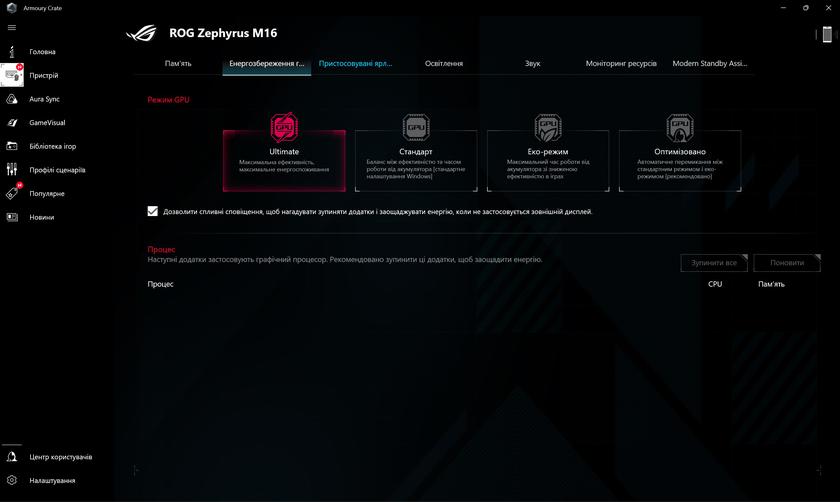Click the Бібліотека ігор sidebar icon

[x=13, y=146]
